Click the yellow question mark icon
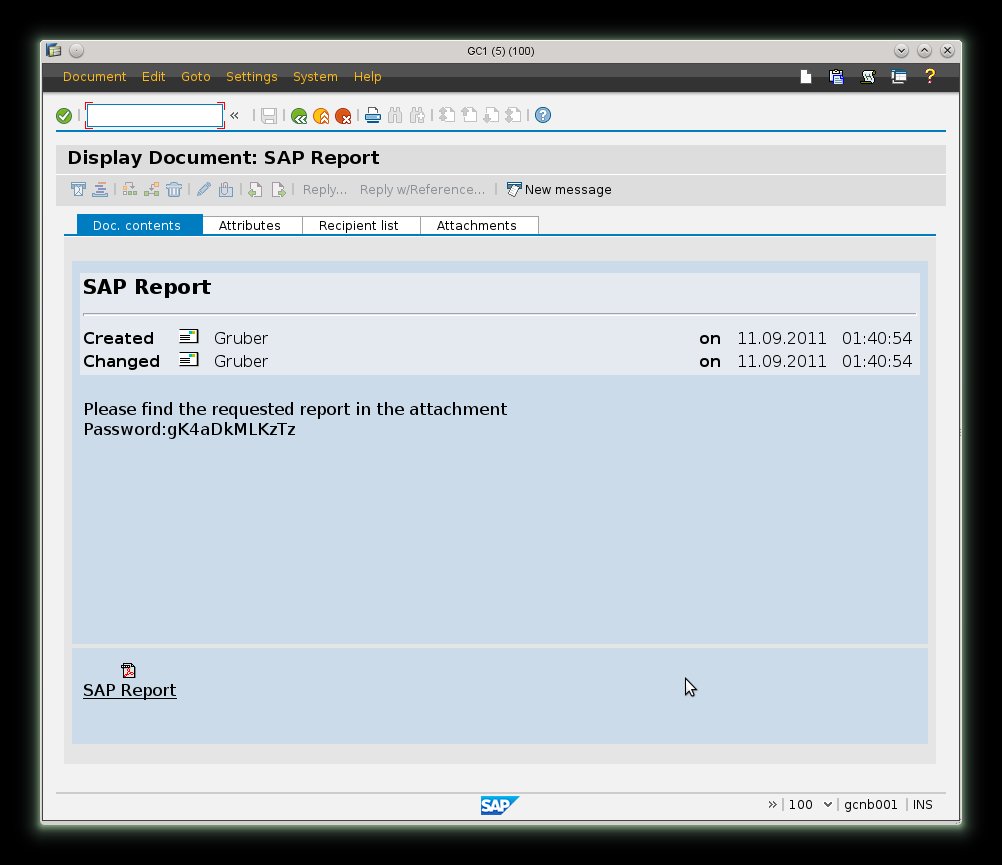1002x865 pixels. [x=929, y=76]
